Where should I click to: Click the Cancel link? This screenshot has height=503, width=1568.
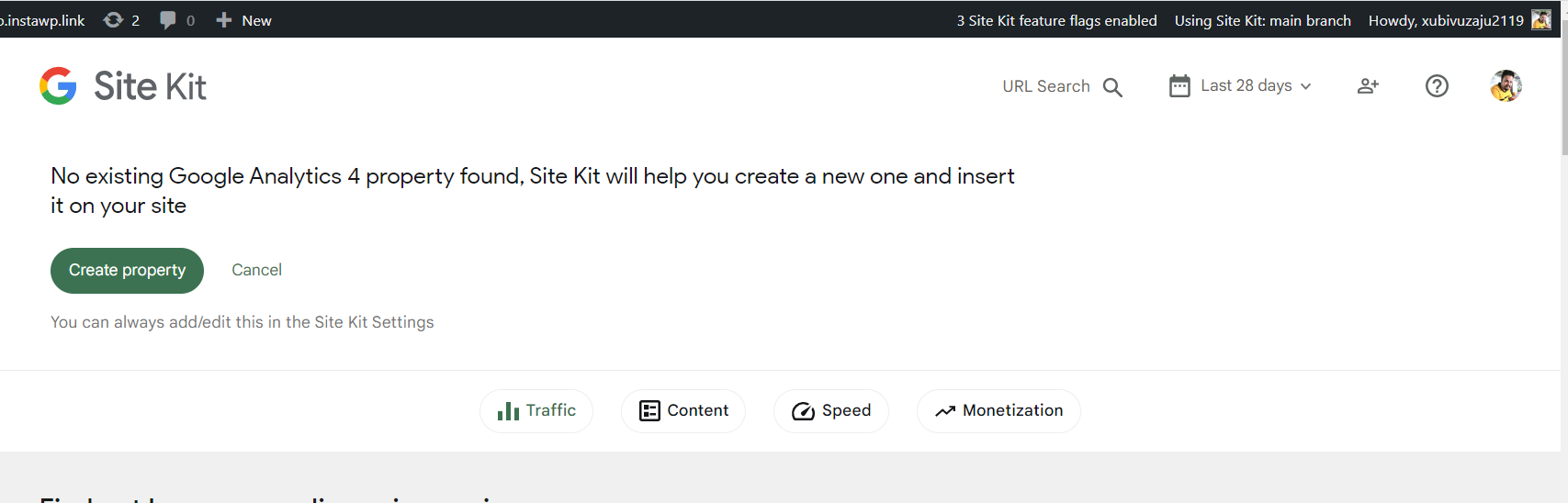point(256,270)
